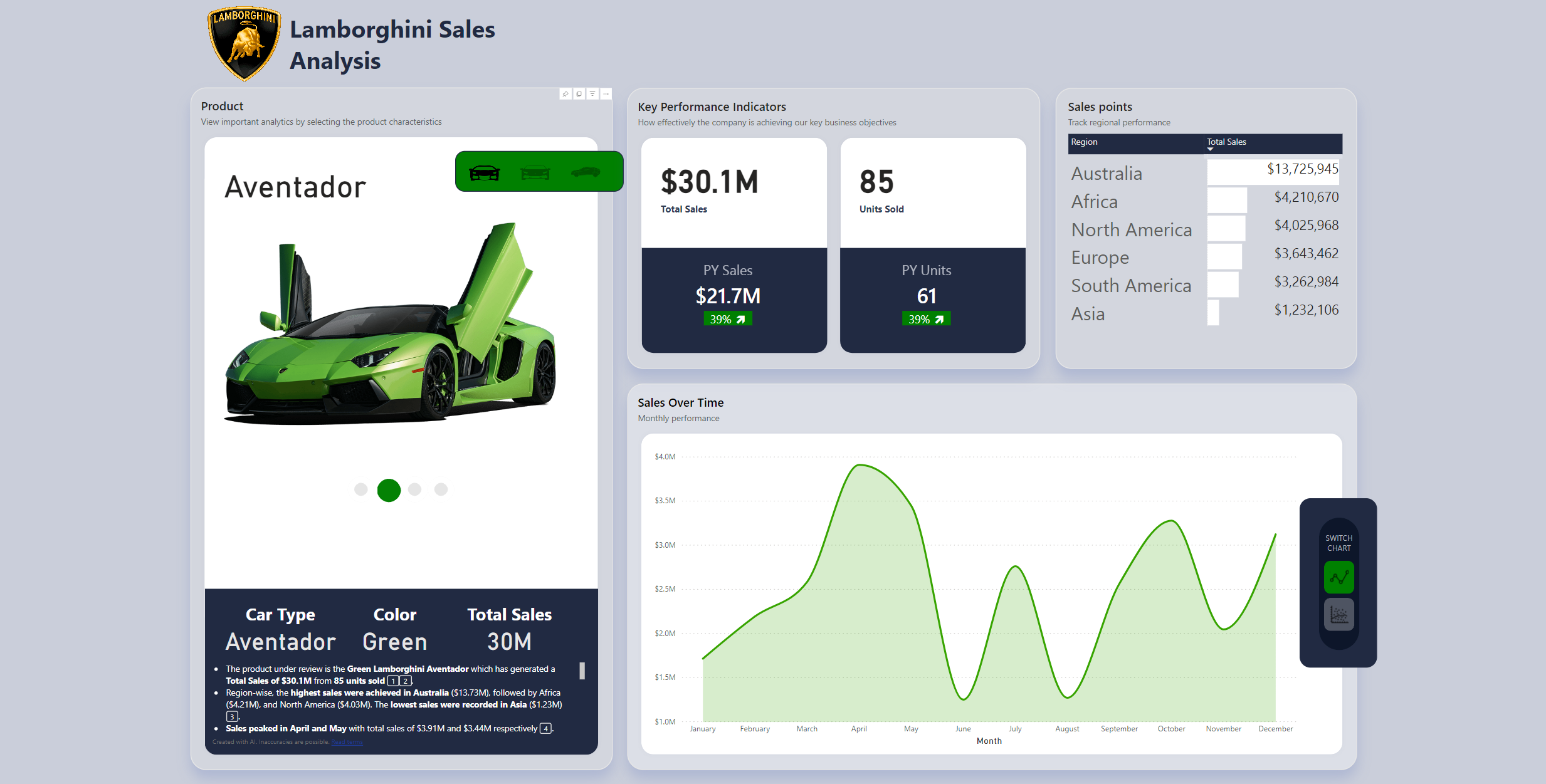Click the $4,025,968 sales value
The width and height of the screenshot is (1546, 784).
pyautogui.click(x=1307, y=226)
